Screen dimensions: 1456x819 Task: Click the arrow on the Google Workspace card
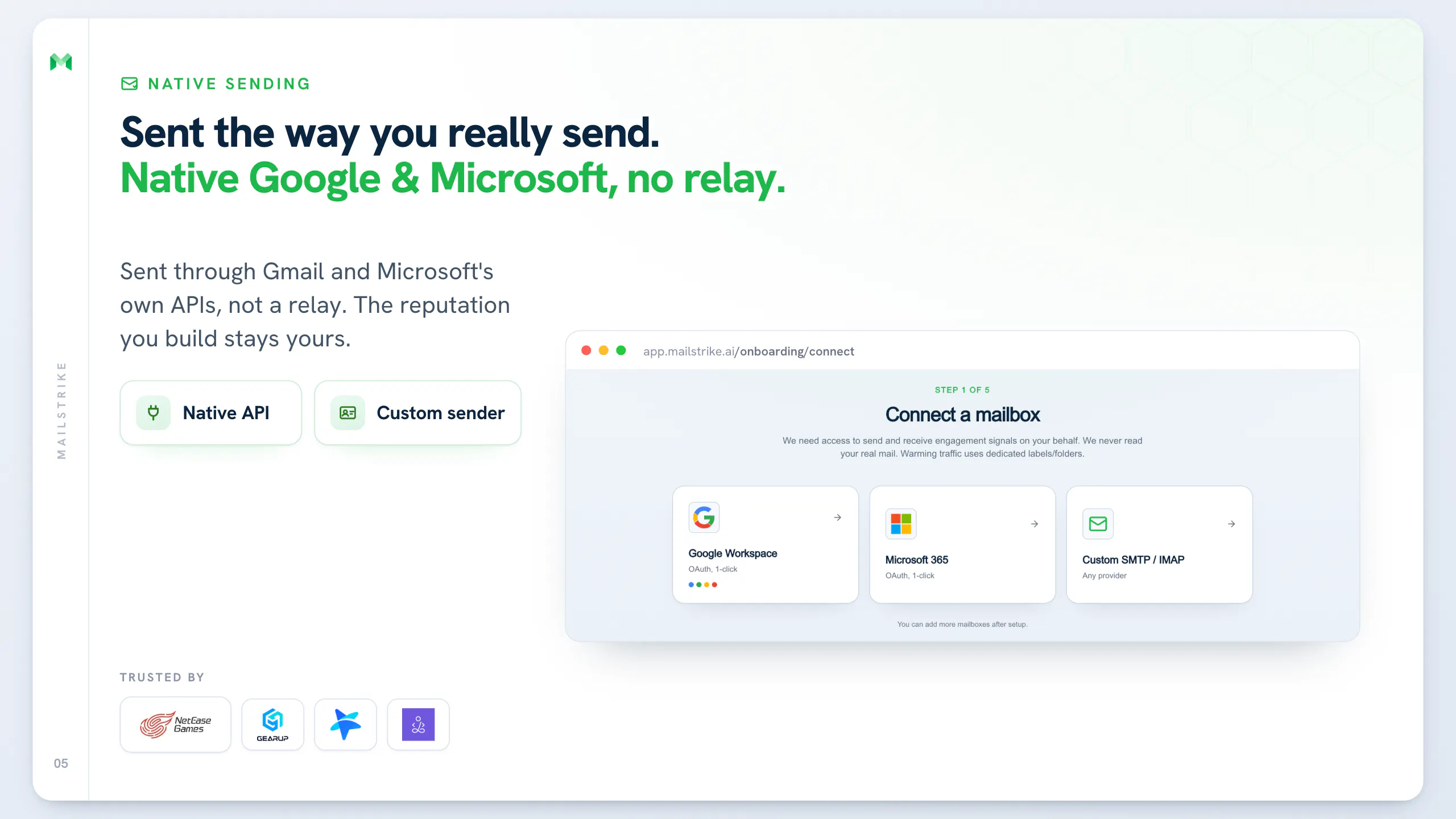tap(838, 518)
